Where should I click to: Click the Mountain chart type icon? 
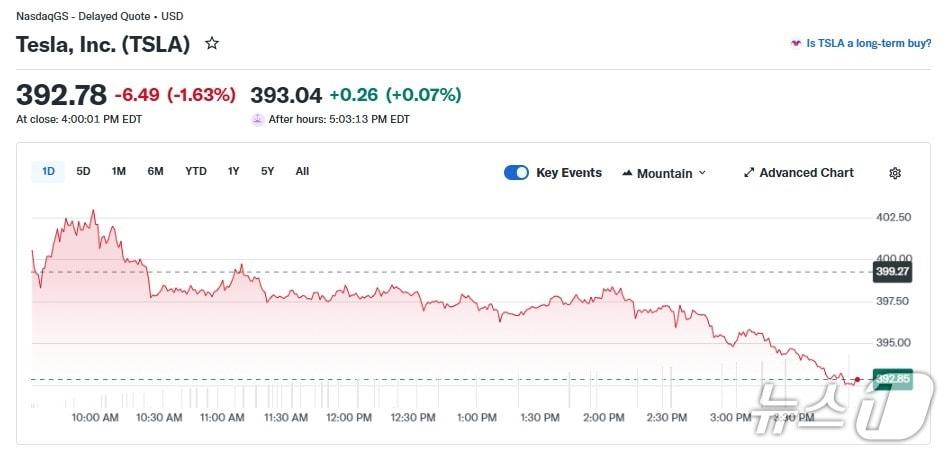pyautogui.click(x=627, y=173)
